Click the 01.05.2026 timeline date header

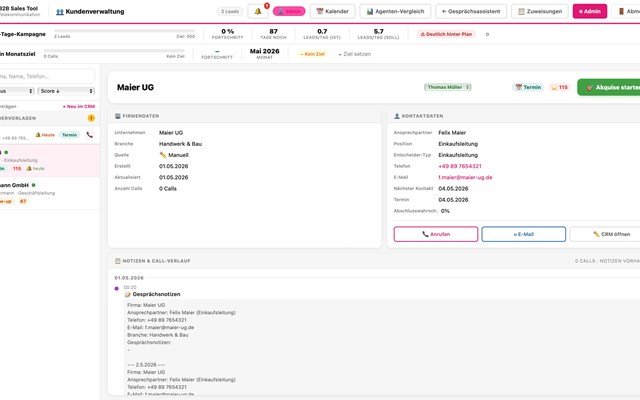pyautogui.click(x=129, y=278)
